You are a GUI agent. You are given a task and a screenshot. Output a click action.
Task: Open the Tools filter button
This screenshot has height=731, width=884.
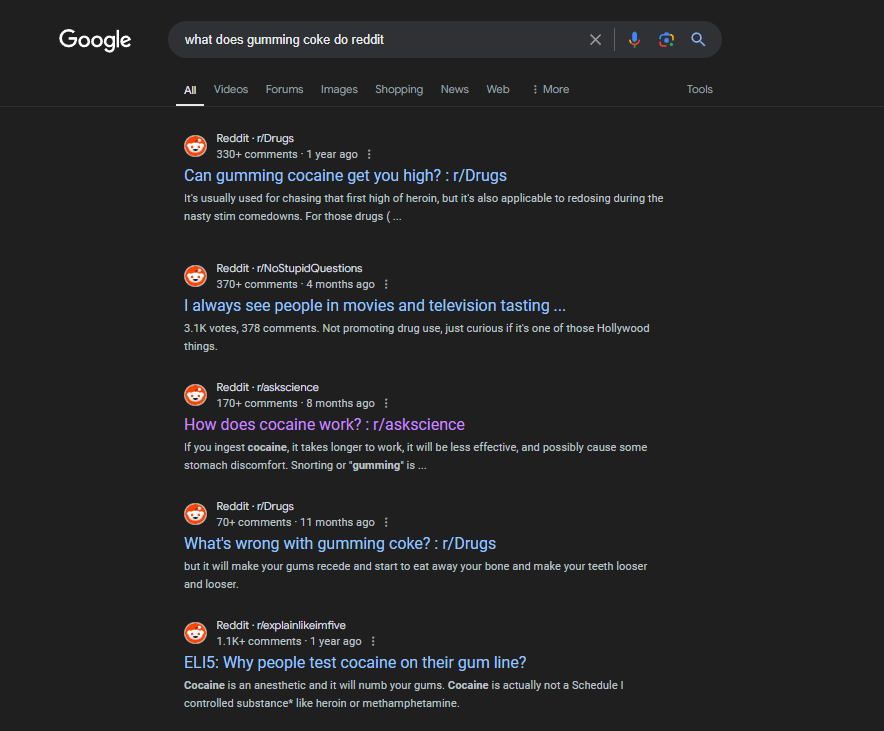[x=700, y=90]
